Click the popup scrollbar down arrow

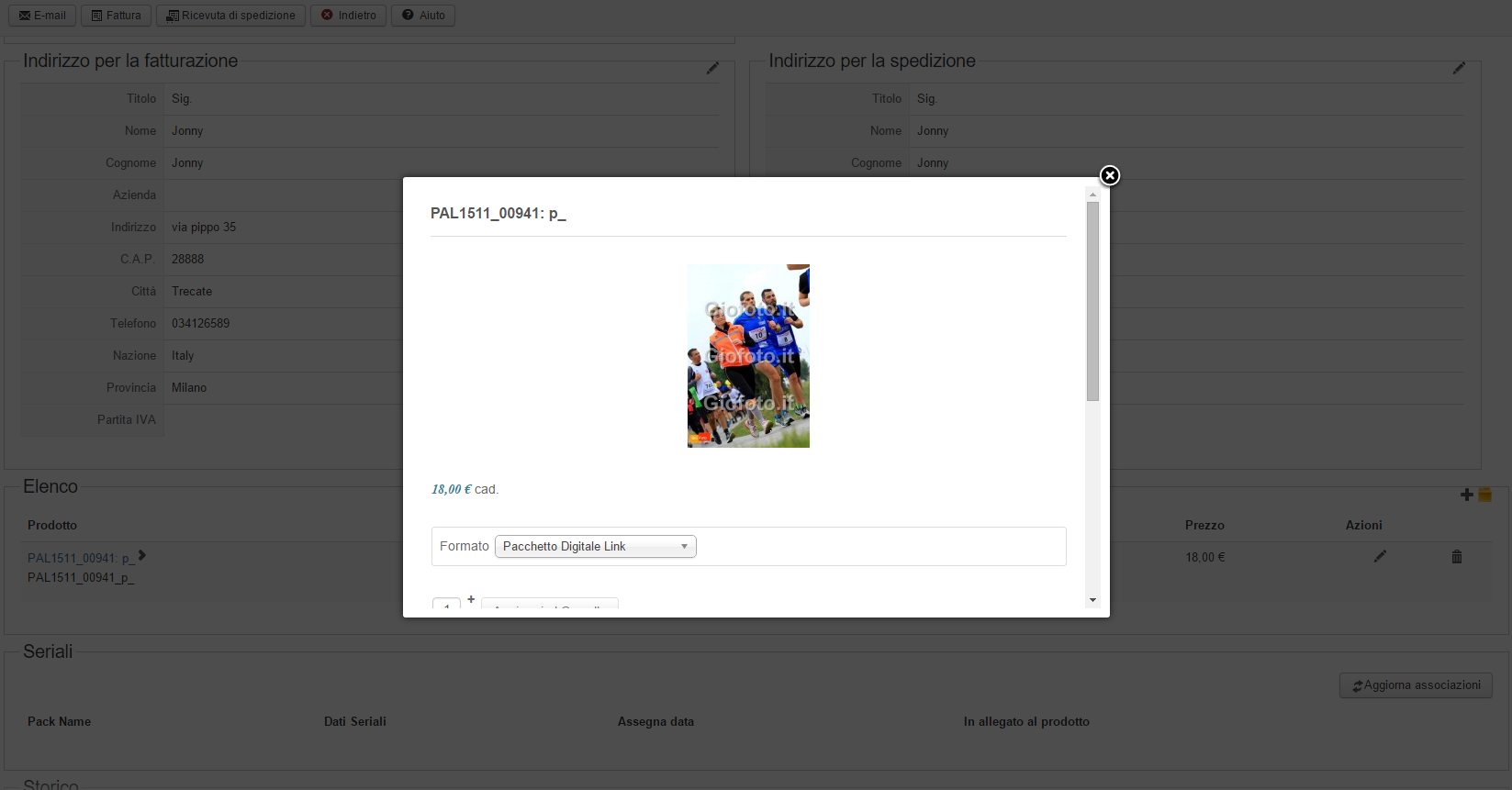click(x=1092, y=600)
